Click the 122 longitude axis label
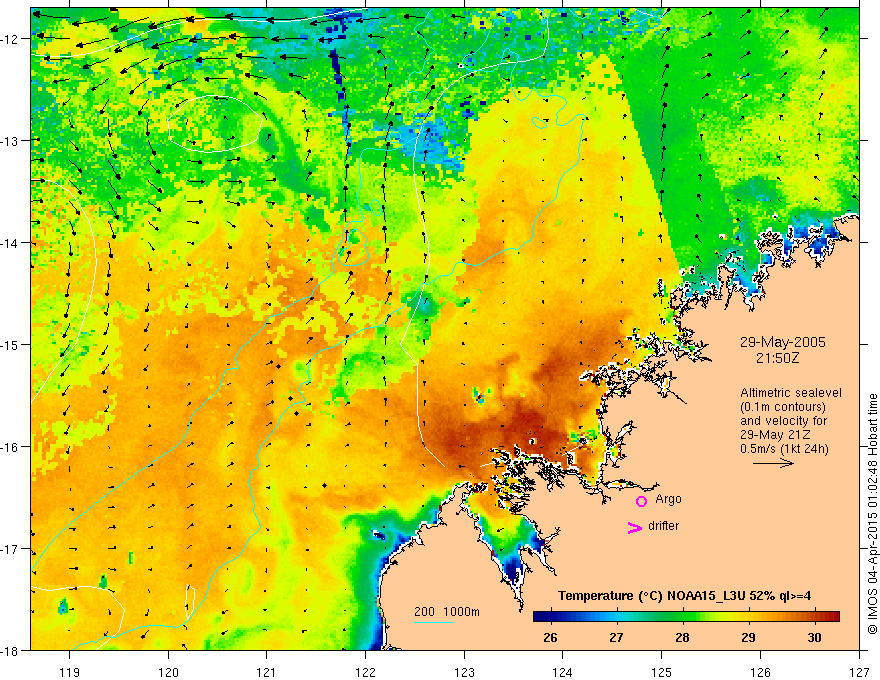Screen dimensions: 880x680 click(365, 672)
